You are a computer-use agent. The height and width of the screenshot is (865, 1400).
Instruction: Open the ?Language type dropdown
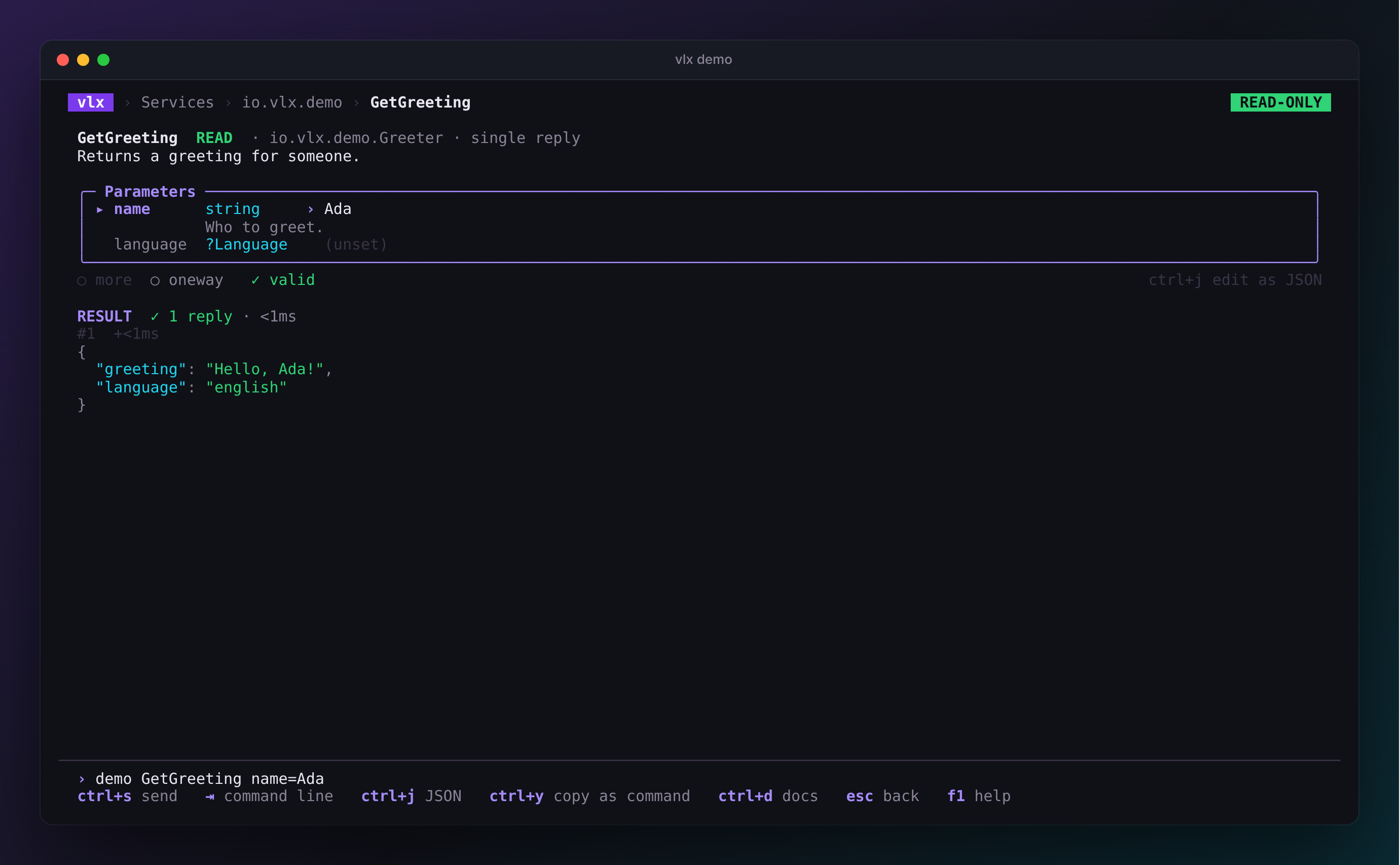246,245
